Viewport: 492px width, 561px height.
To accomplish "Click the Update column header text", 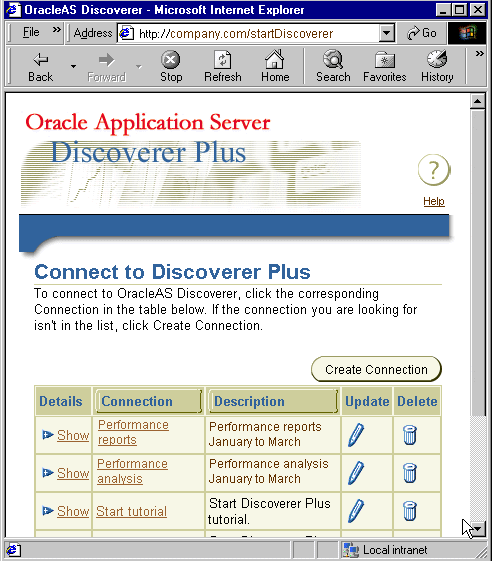I will (x=367, y=401).
